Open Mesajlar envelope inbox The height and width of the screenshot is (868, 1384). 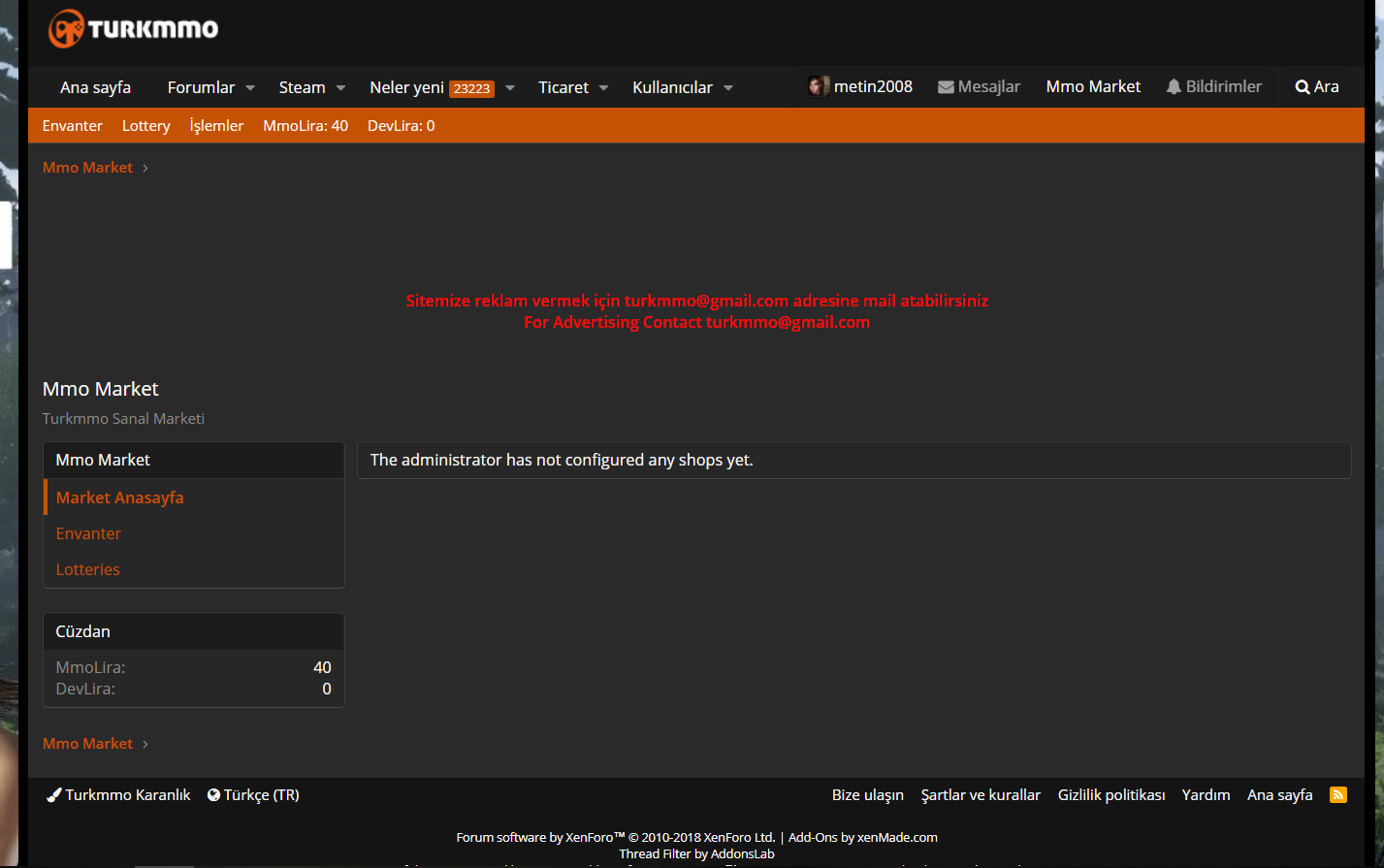(979, 86)
